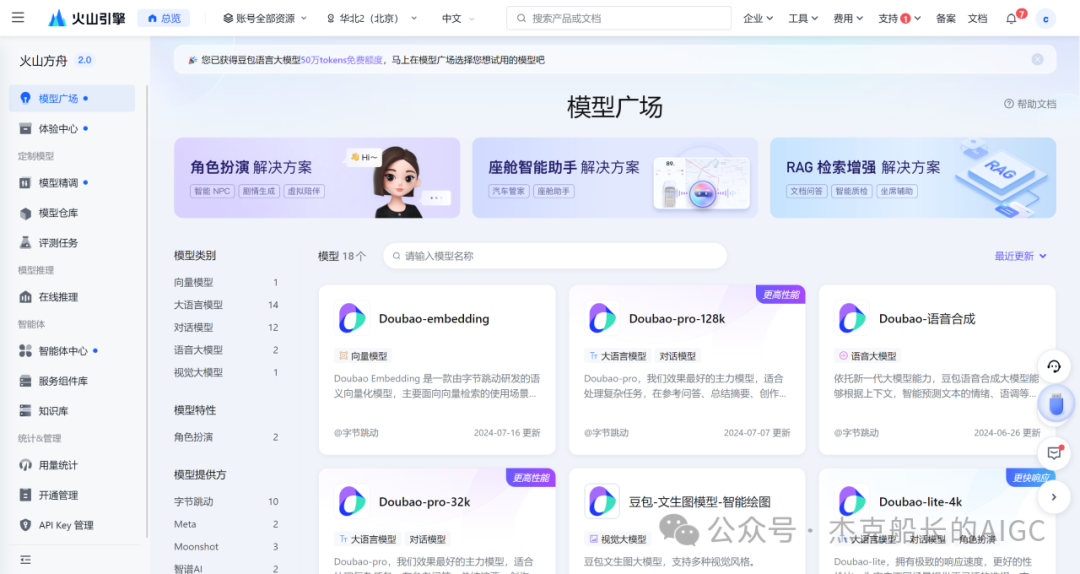1080x574 pixels.
Task: Click the Volcano Engine logo
Action: 87,18
